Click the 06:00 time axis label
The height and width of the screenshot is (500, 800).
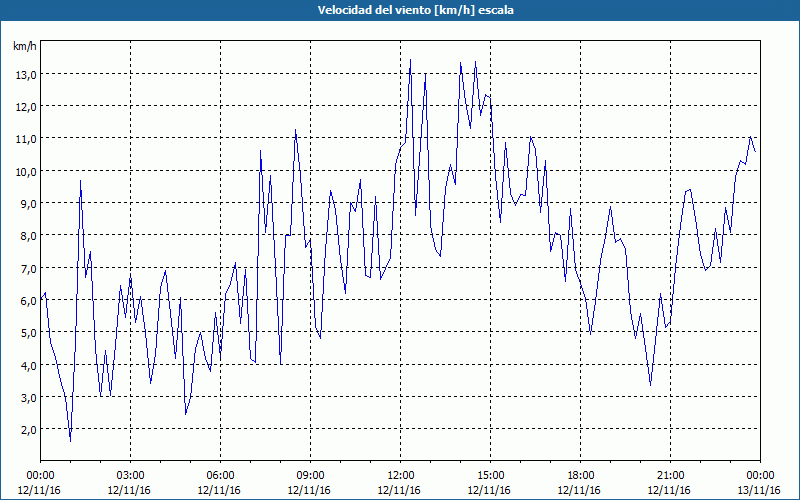click(220, 476)
